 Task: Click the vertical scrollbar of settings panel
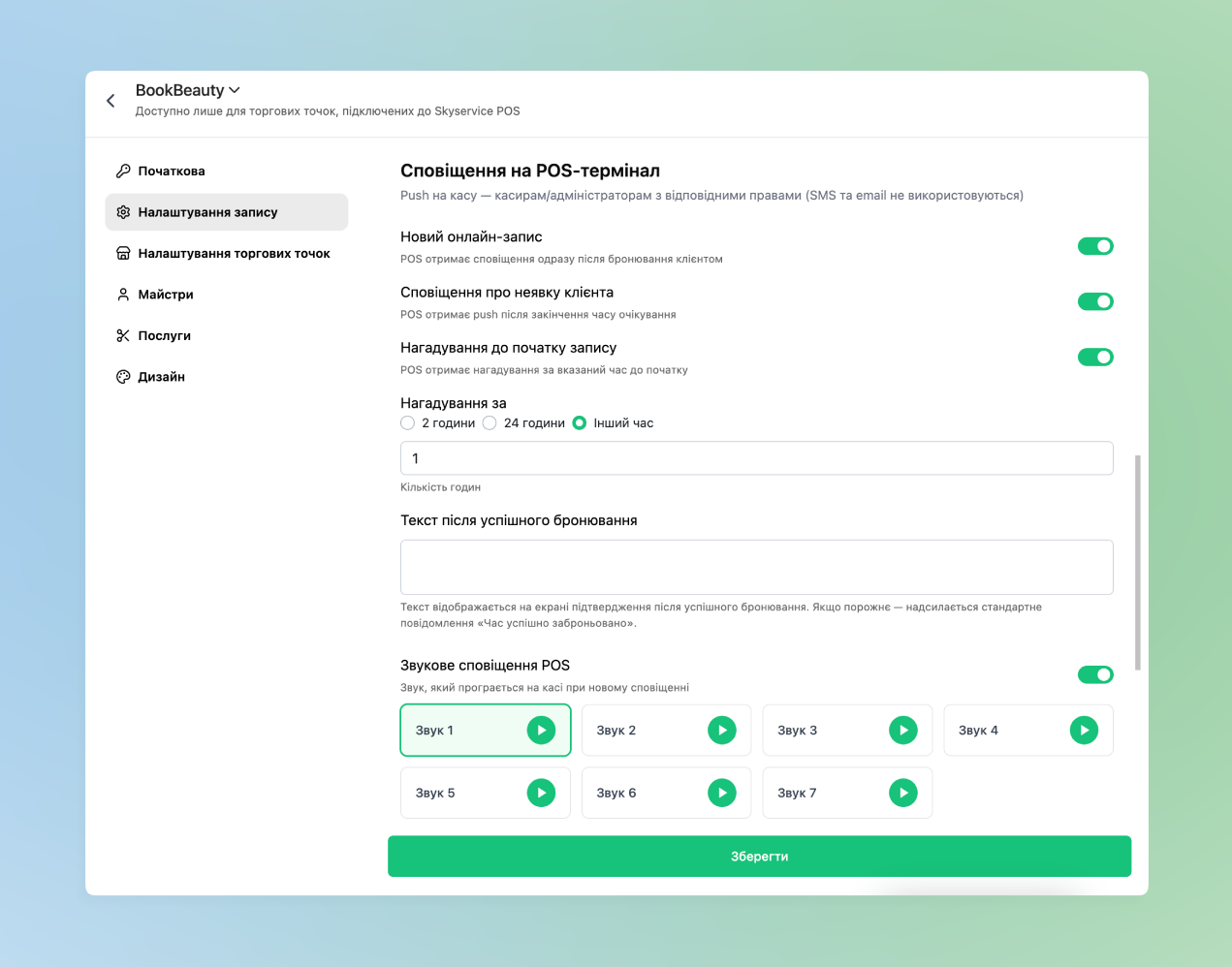pos(1137,562)
